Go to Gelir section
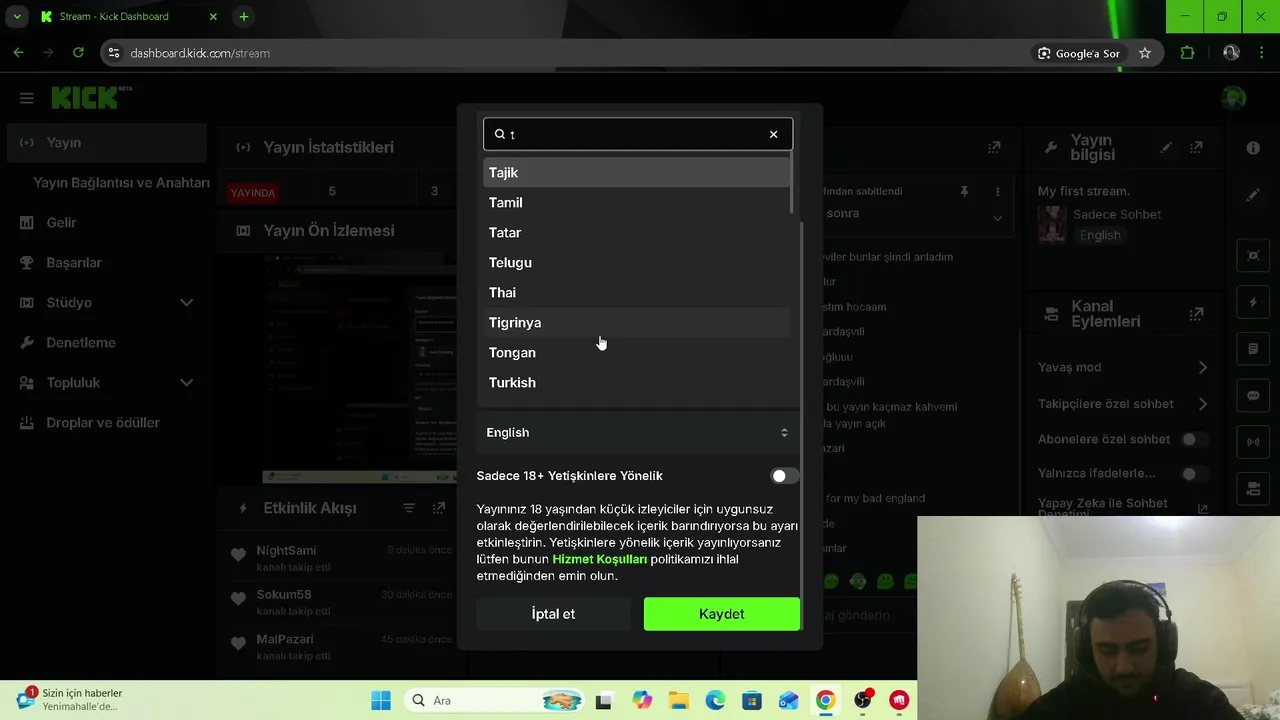Screen dimensions: 1280x720 106,223
